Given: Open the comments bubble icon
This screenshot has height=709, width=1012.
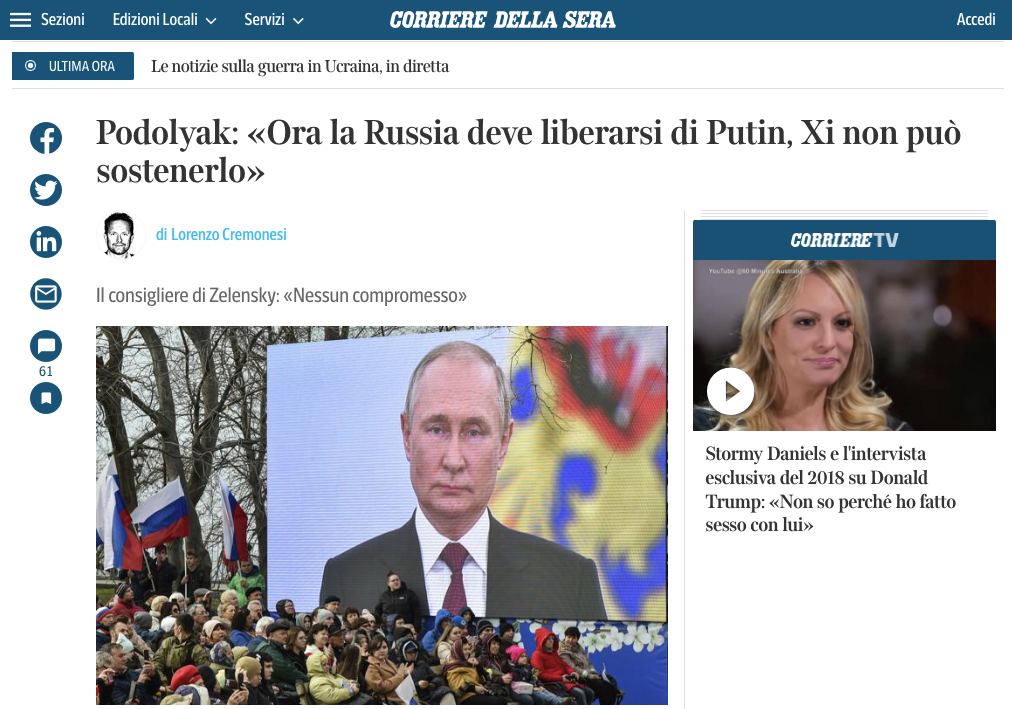Looking at the screenshot, I should [46, 346].
